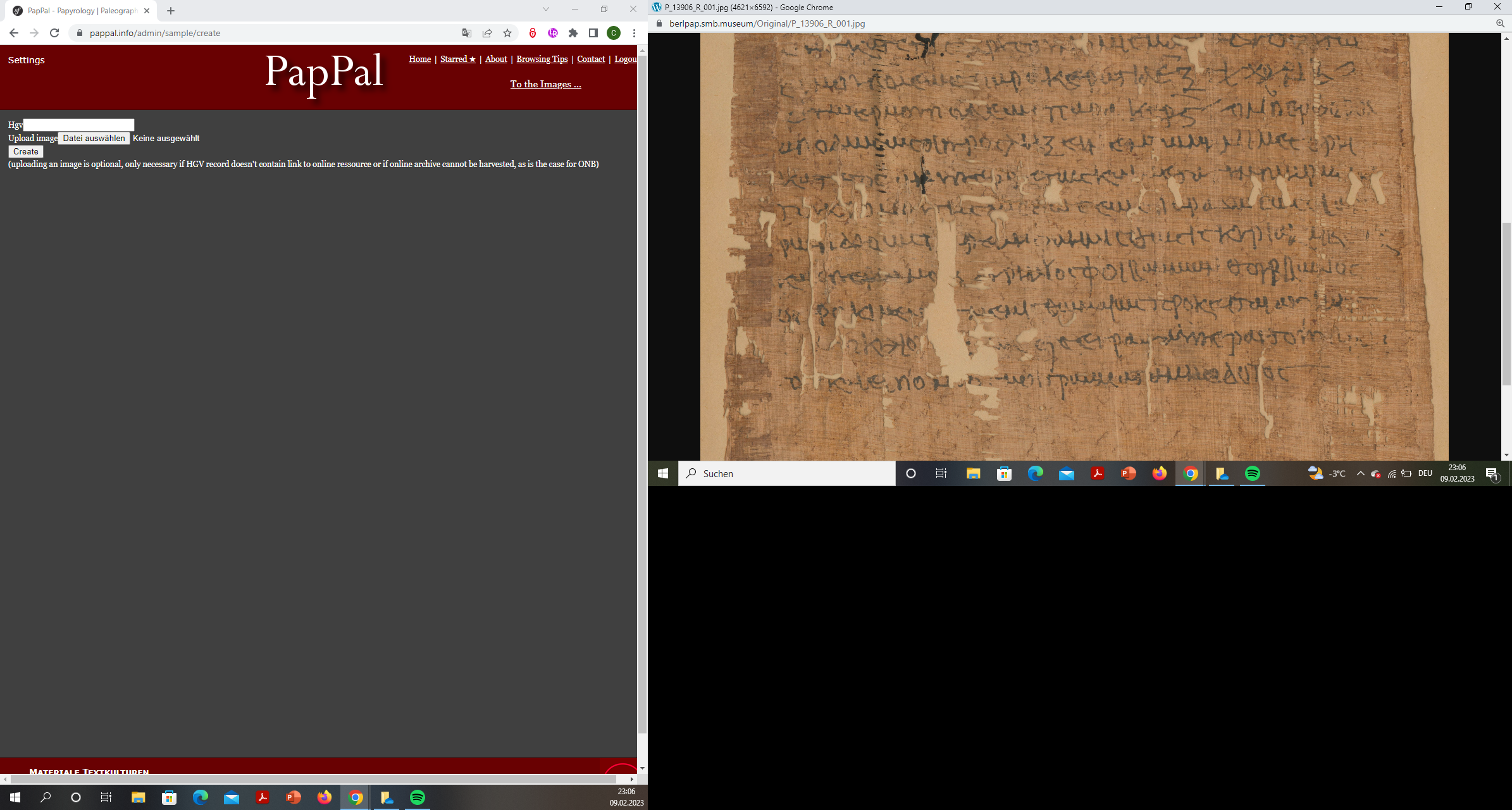Open Search icon in lower taskbar
The image size is (1512, 810).
click(46, 797)
